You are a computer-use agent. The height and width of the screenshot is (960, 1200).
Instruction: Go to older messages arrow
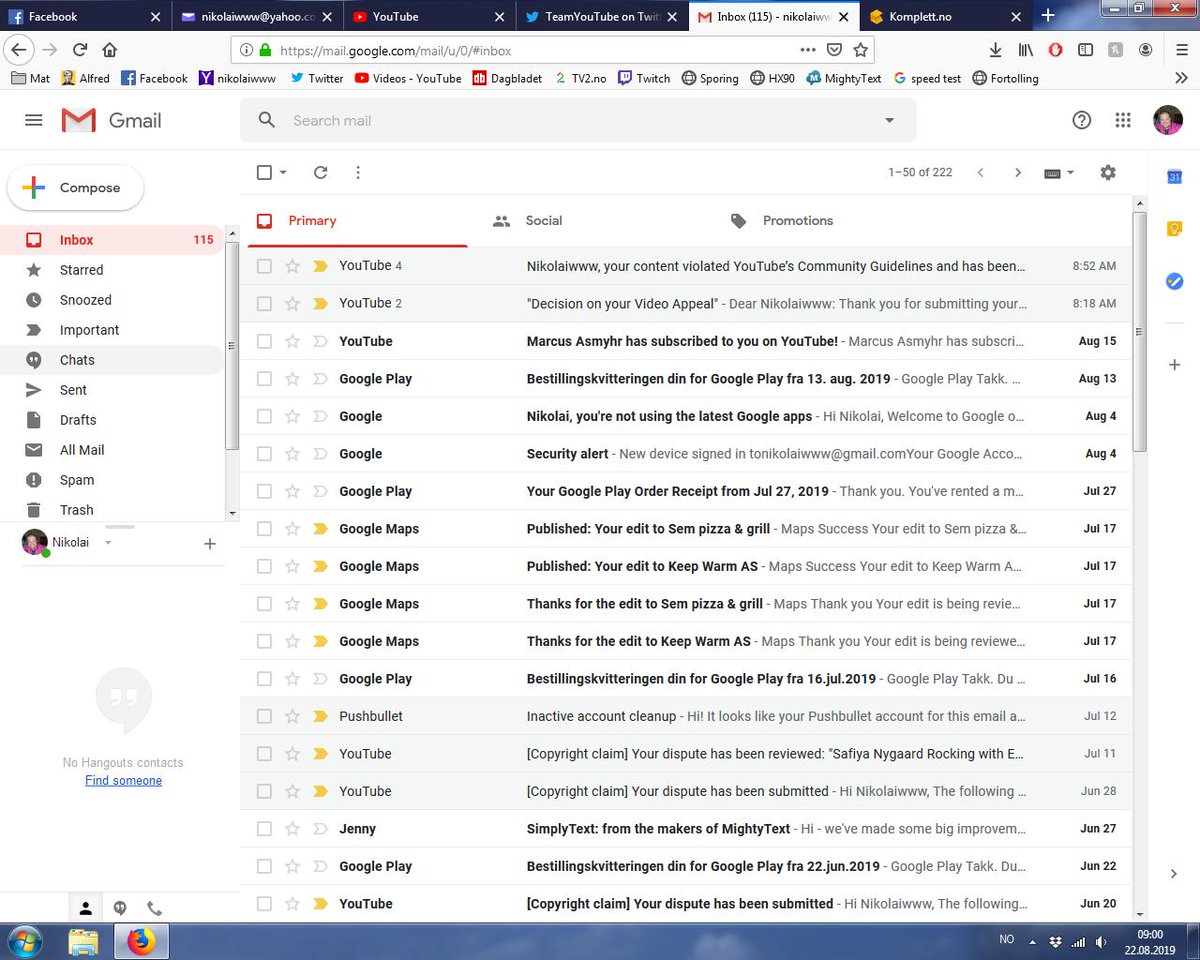point(1018,172)
